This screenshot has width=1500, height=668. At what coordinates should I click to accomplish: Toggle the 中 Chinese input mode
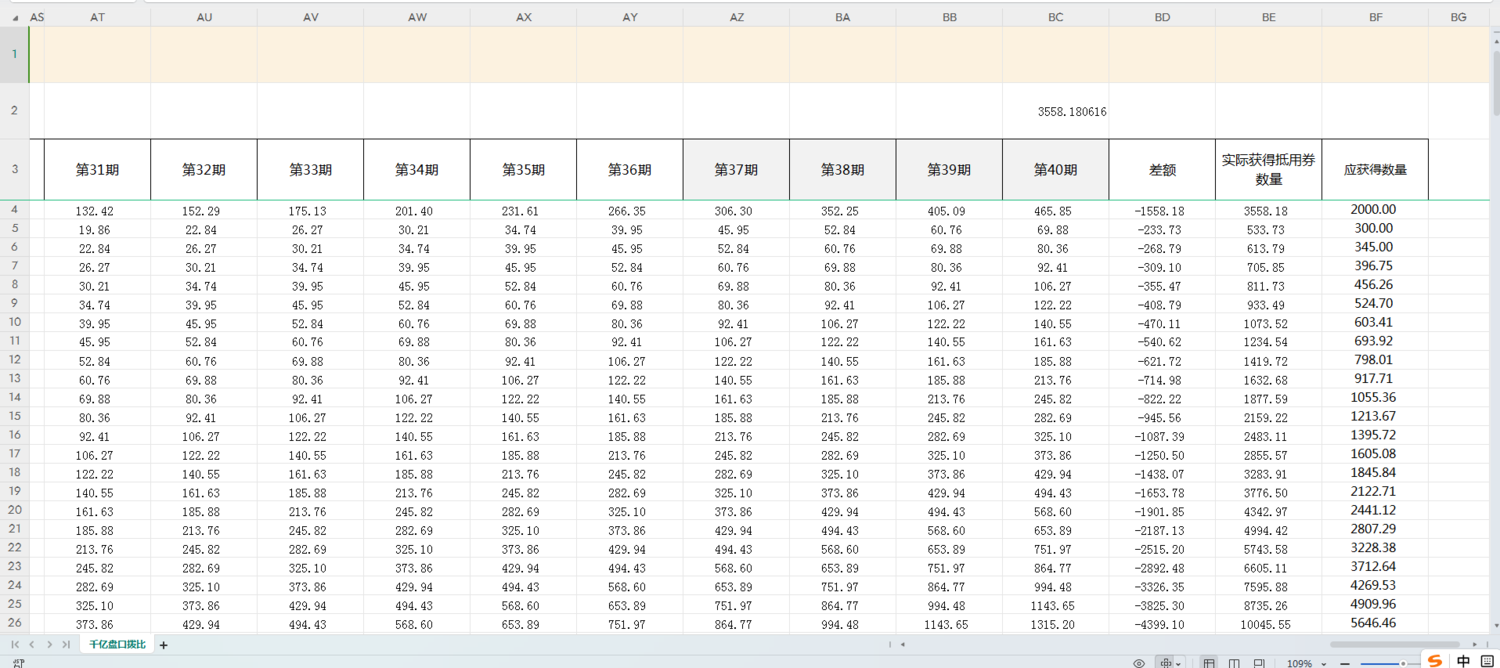tap(1463, 661)
